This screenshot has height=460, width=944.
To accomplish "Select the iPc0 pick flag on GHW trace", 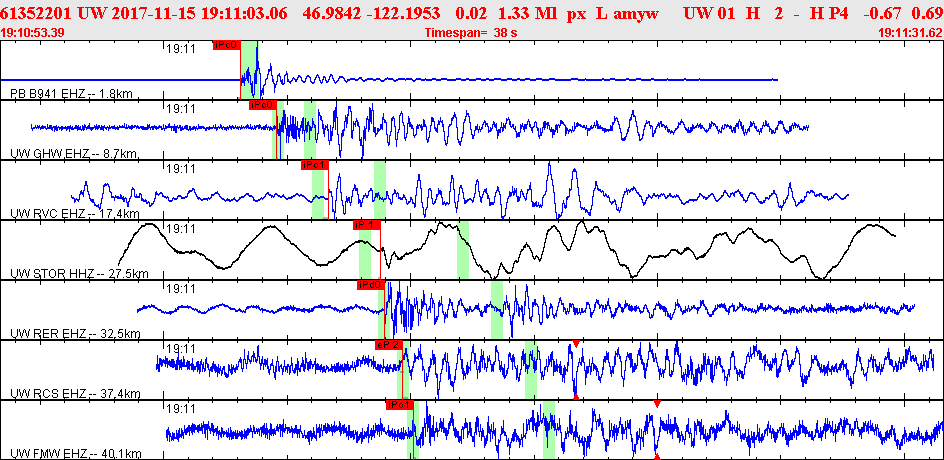I will [263, 105].
